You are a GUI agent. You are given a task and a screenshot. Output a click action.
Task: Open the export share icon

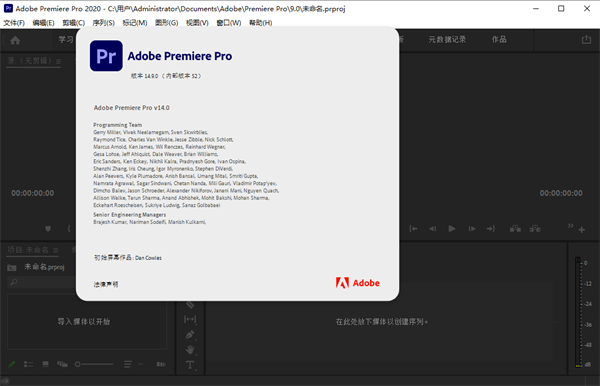coord(586,39)
